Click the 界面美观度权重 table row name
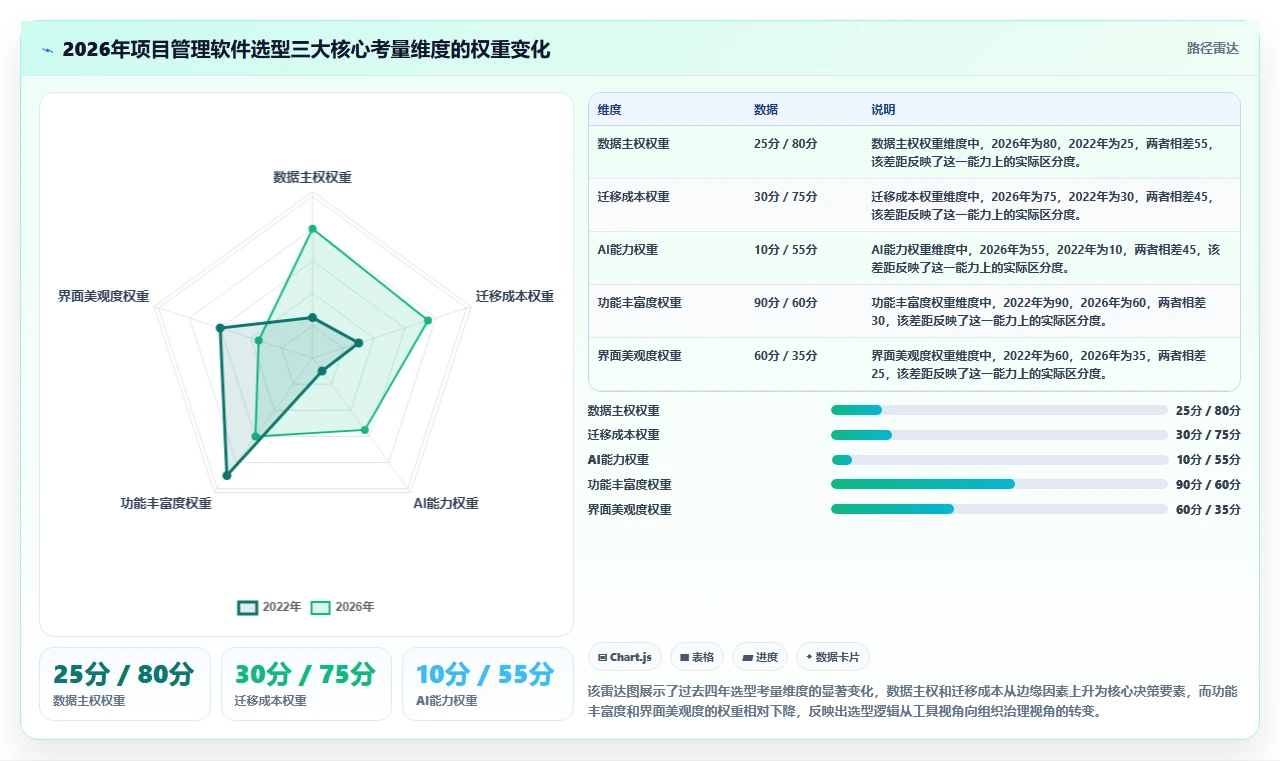The height and width of the screenshot is (761, 1280). [x=639, y=356]
